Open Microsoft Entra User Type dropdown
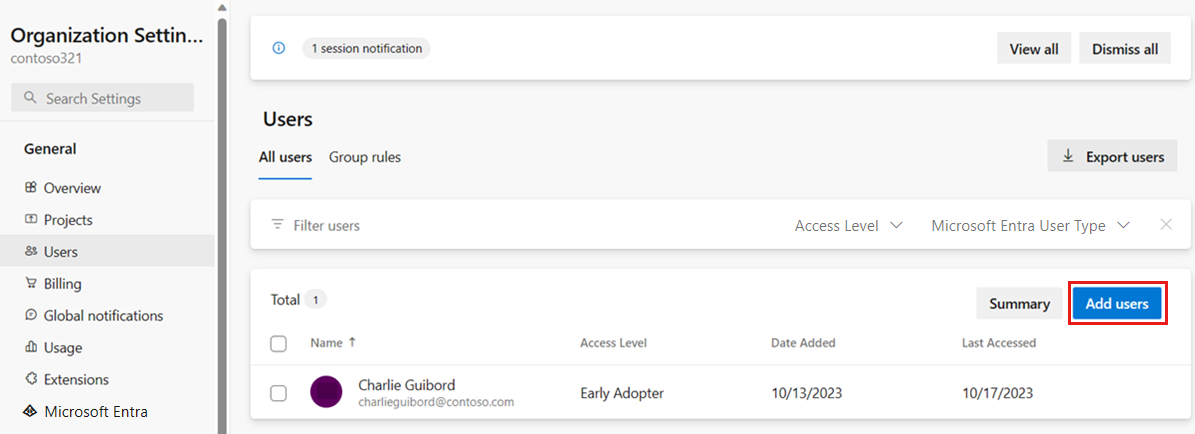 [x=1030, y=226]
